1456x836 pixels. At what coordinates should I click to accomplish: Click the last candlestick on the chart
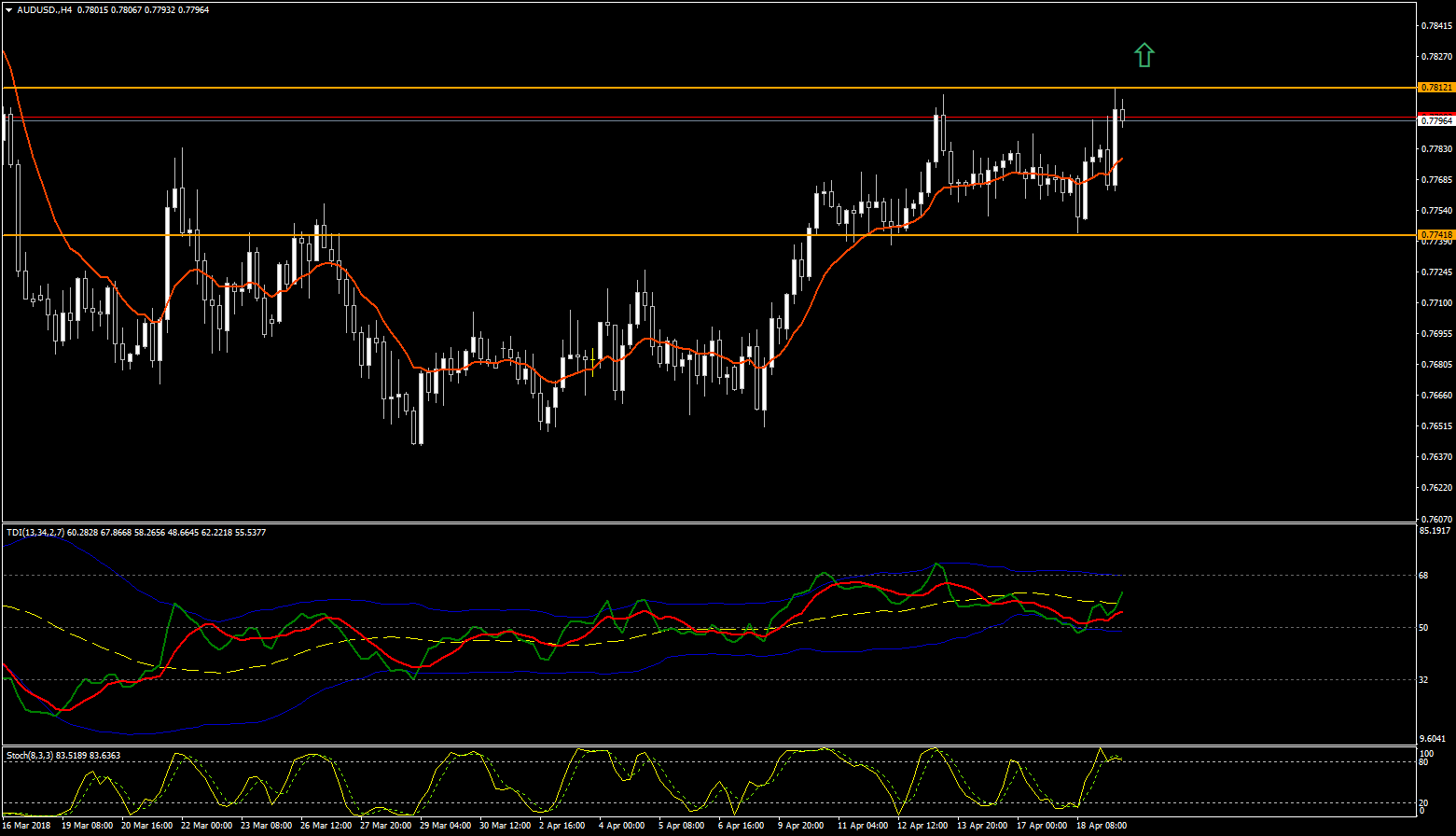[x=1123, y=117]
